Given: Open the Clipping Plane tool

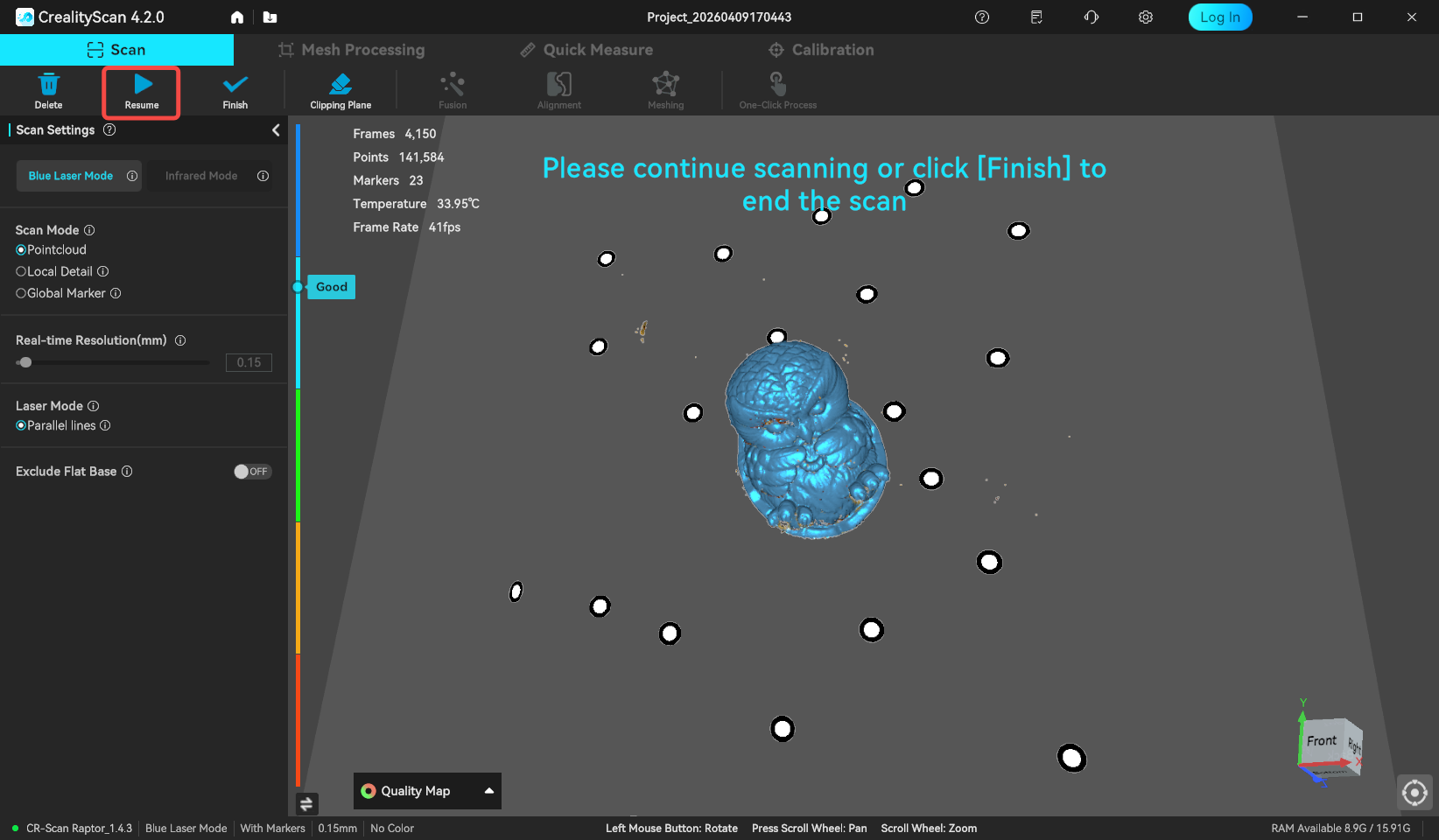Looking at the screenshot, I should click(x=340, y=85).
